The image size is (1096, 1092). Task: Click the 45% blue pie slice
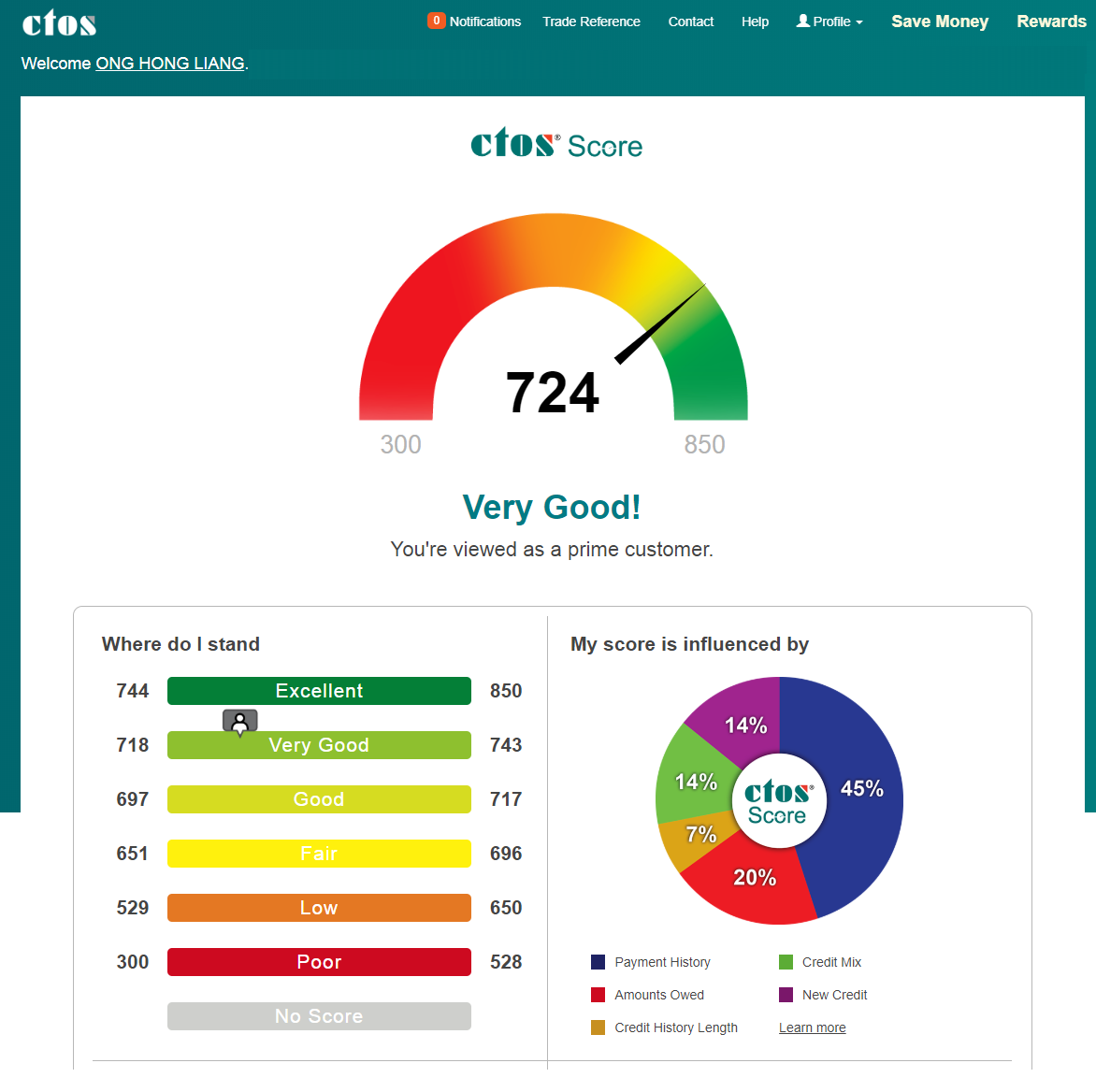pos(863,789)
